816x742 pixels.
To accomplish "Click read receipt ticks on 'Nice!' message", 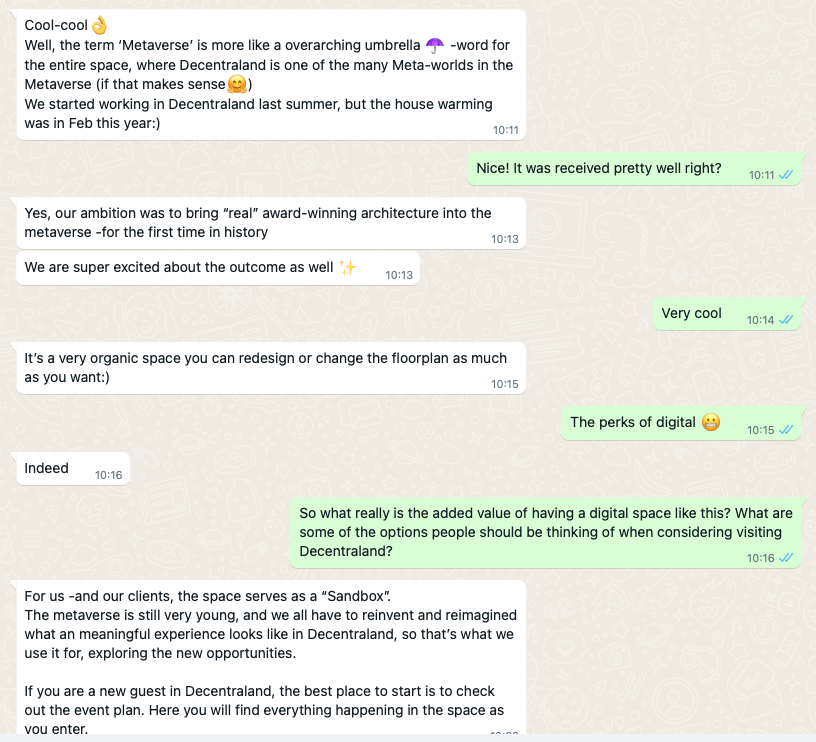I will pos(786,175).
